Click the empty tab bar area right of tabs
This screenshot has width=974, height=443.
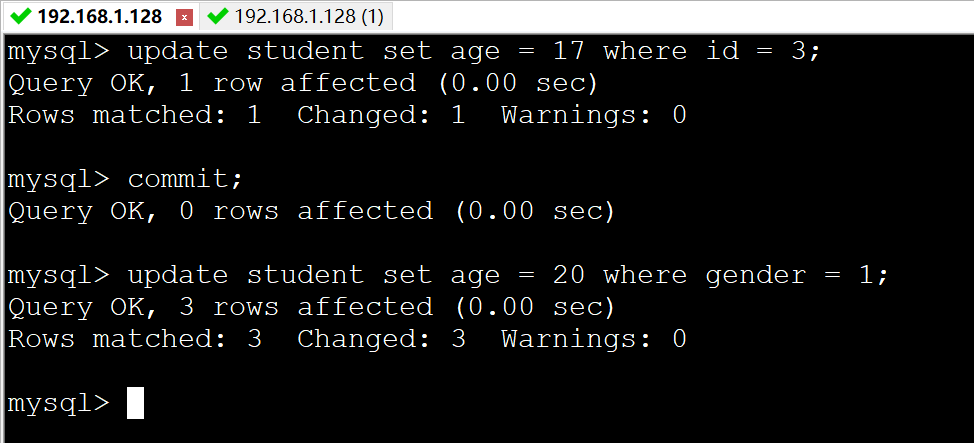680,17
